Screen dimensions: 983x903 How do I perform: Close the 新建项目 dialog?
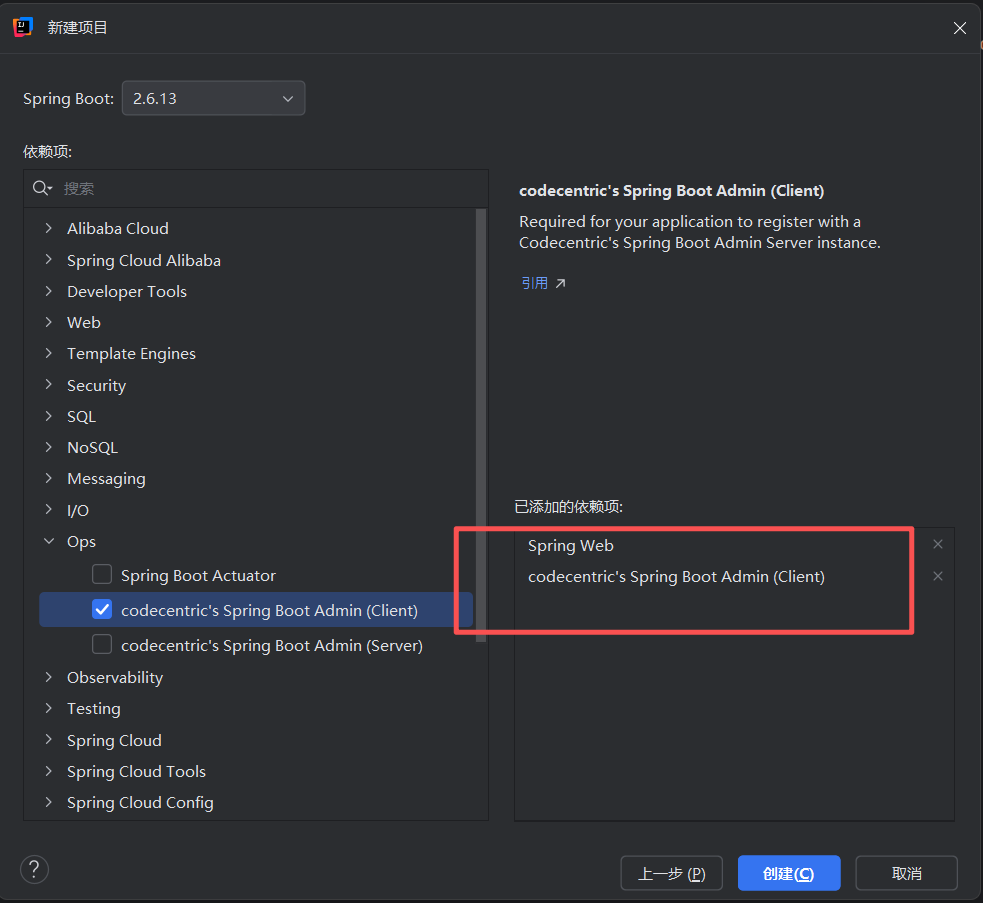coord(960,28)
